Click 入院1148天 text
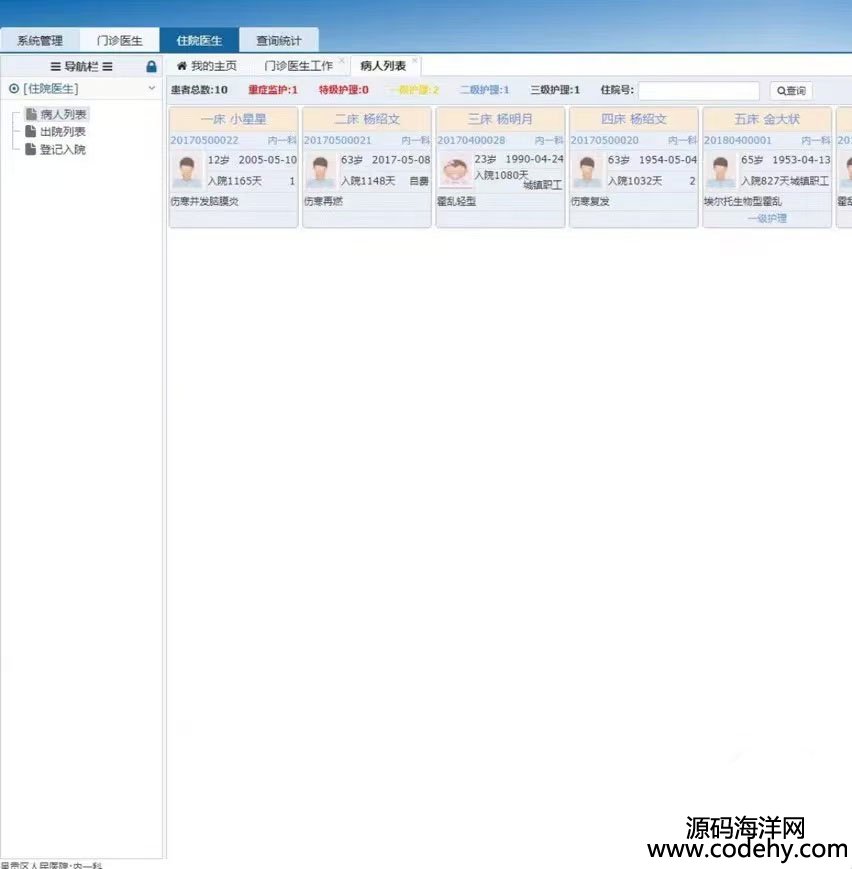Screen dimensions: 852x869 [368, 181]
